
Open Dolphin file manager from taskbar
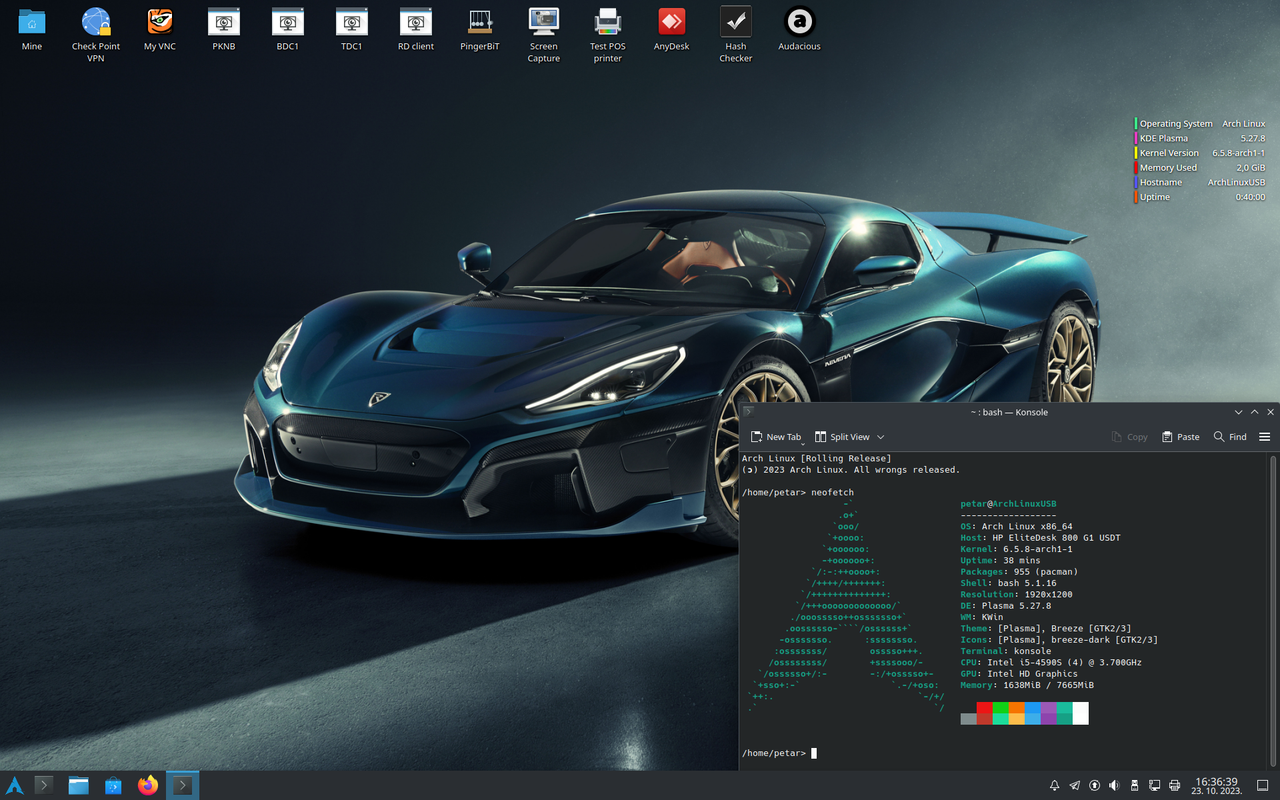[x=79, y=786]
